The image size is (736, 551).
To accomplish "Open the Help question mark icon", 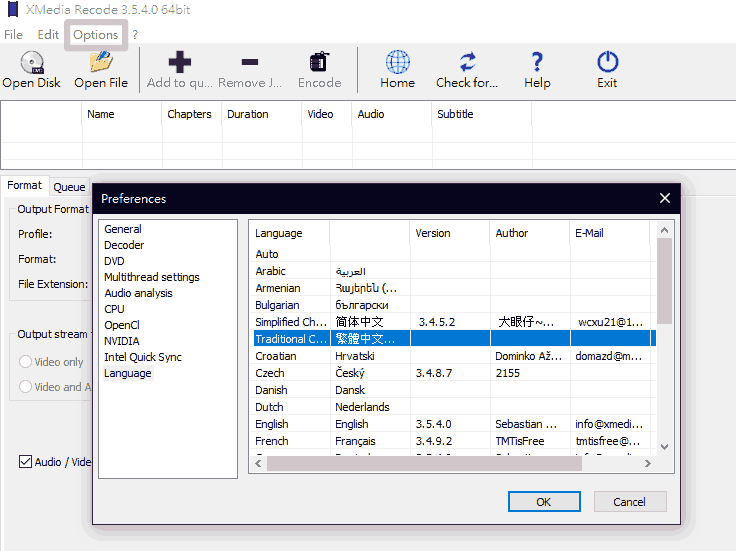I will (537, 61).
